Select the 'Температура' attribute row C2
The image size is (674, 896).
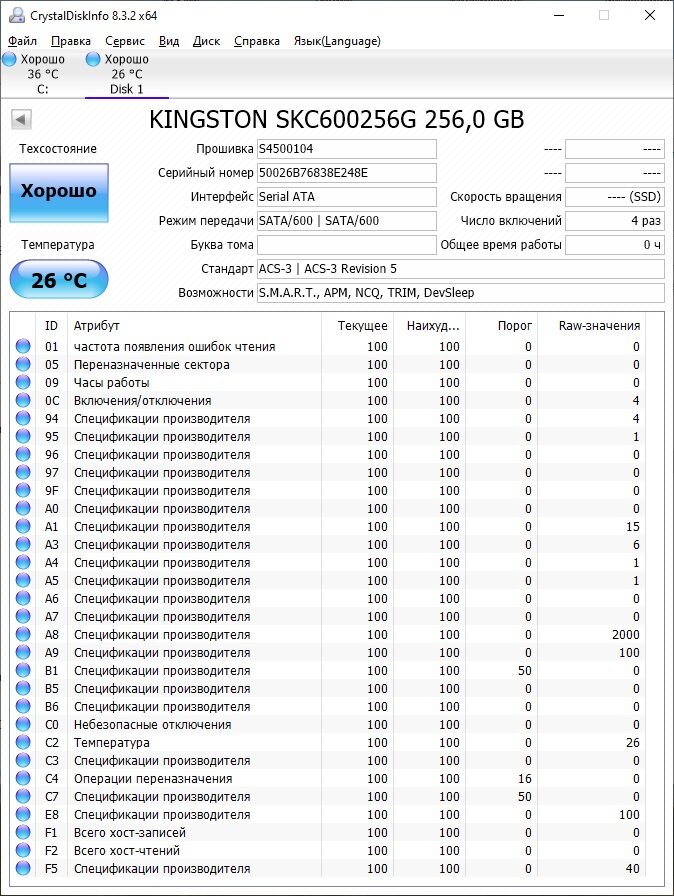coord(329,742)
